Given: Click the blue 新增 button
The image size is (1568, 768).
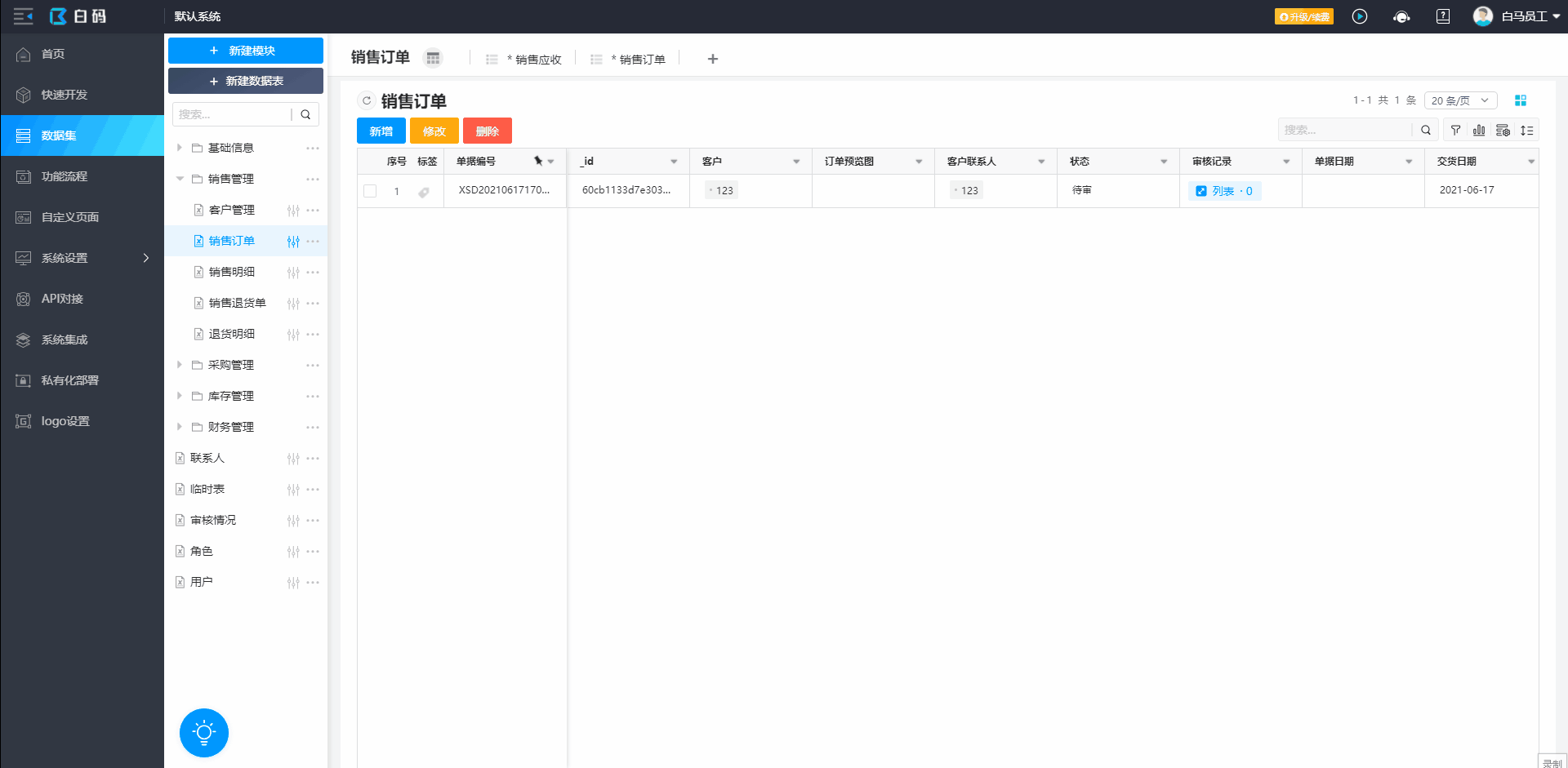Looking at the screenshot, I should coord(381,131).
